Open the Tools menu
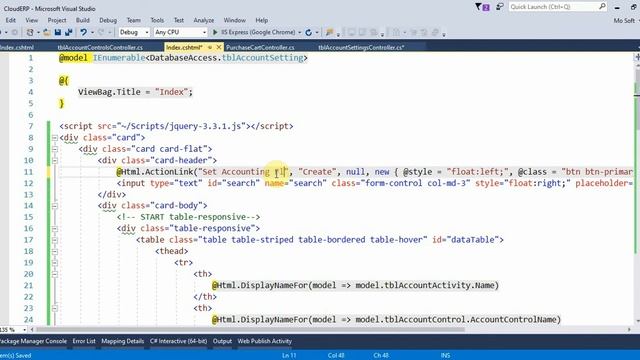640x360 pixels. tap(157, 20)
